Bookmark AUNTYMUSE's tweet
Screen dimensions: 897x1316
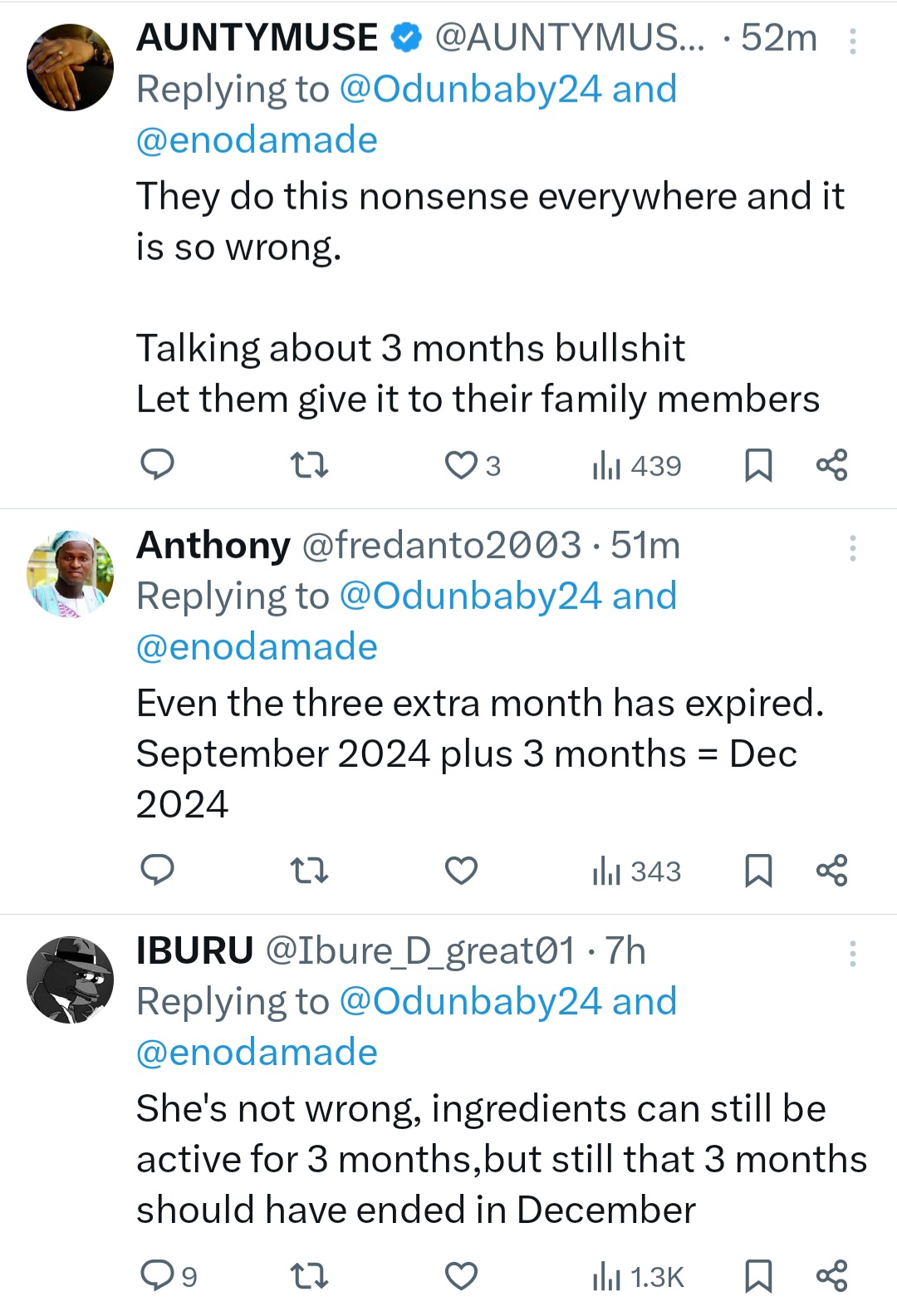(x=757, y=465)
